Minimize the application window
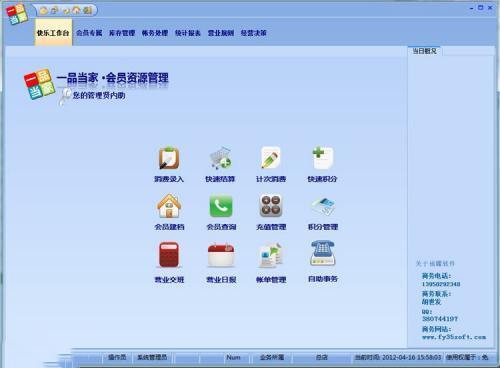Screen dimensions: 500x368 [471, 8]
